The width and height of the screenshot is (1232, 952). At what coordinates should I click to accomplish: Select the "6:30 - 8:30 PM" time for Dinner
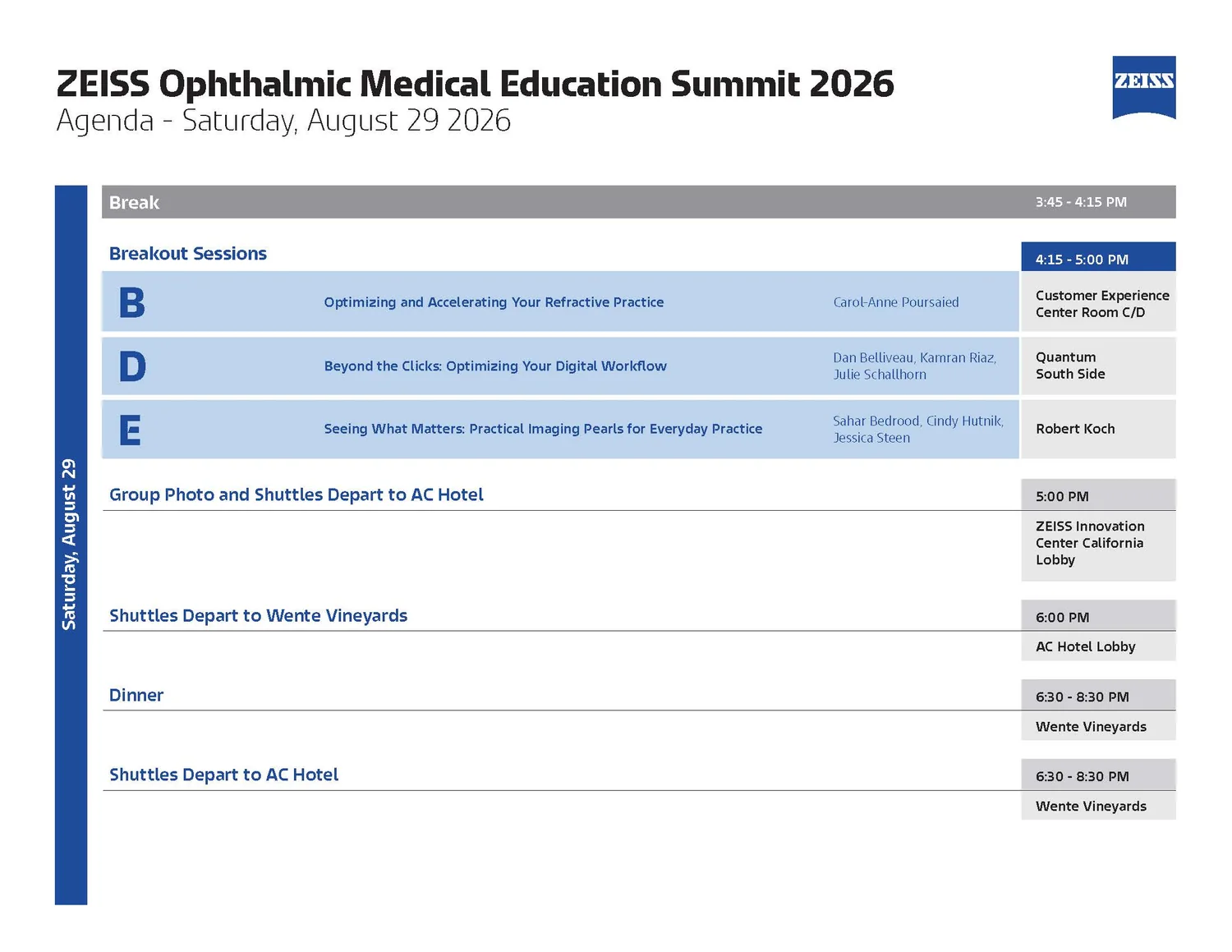coord(1082,697)
